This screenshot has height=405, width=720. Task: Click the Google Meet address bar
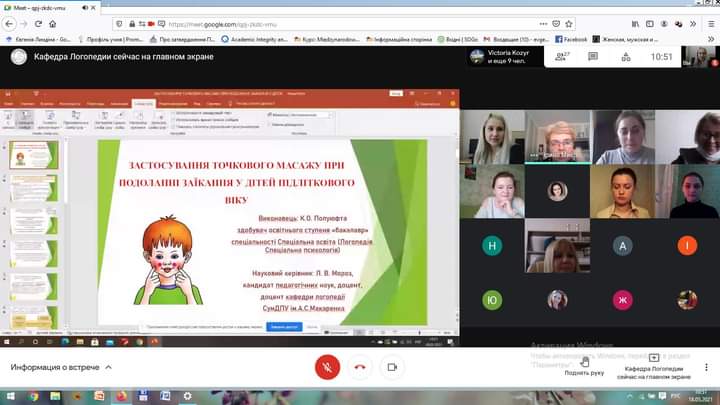(x=300, y=22)
